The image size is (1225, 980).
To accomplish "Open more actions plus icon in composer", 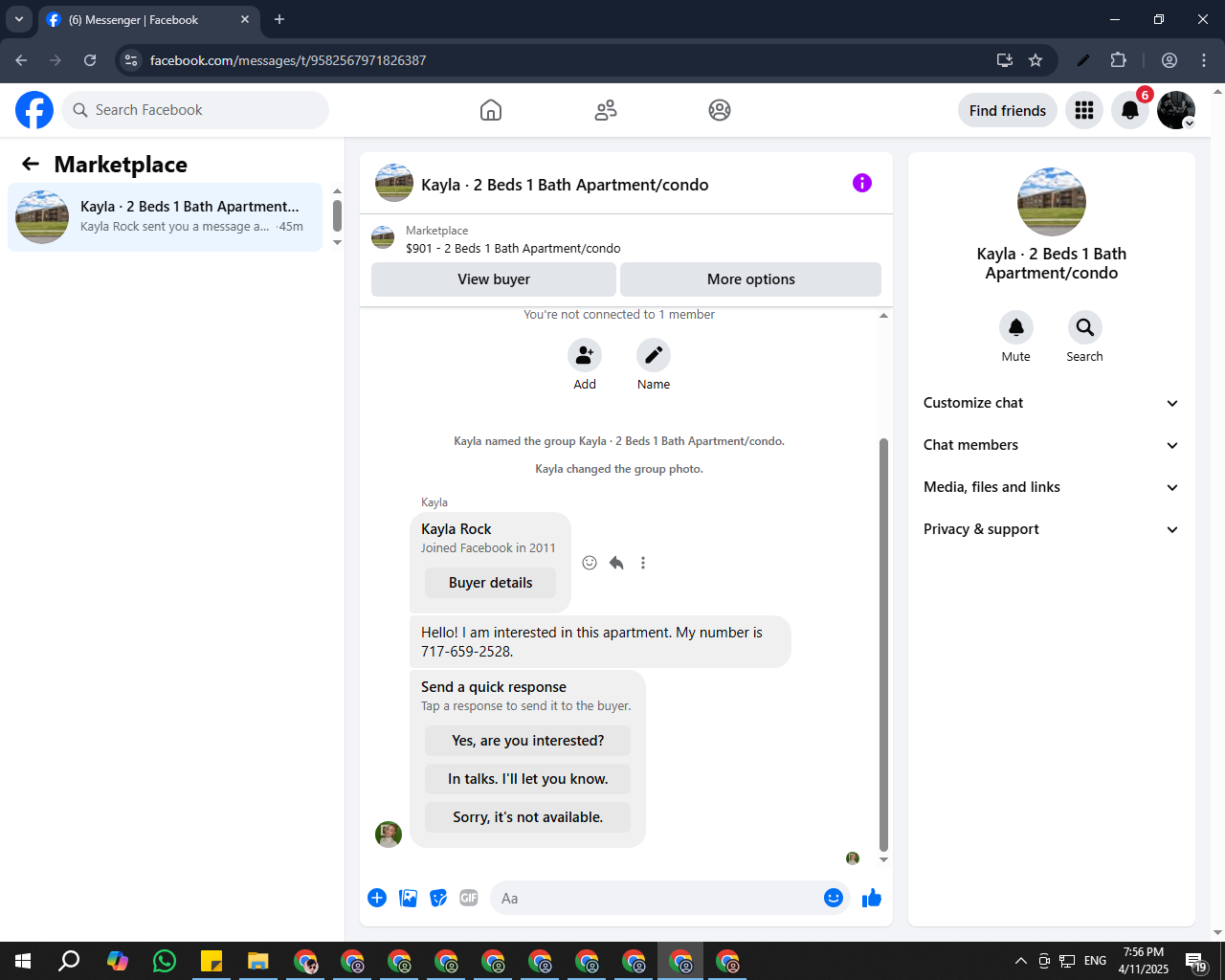I will click(377, 898).
